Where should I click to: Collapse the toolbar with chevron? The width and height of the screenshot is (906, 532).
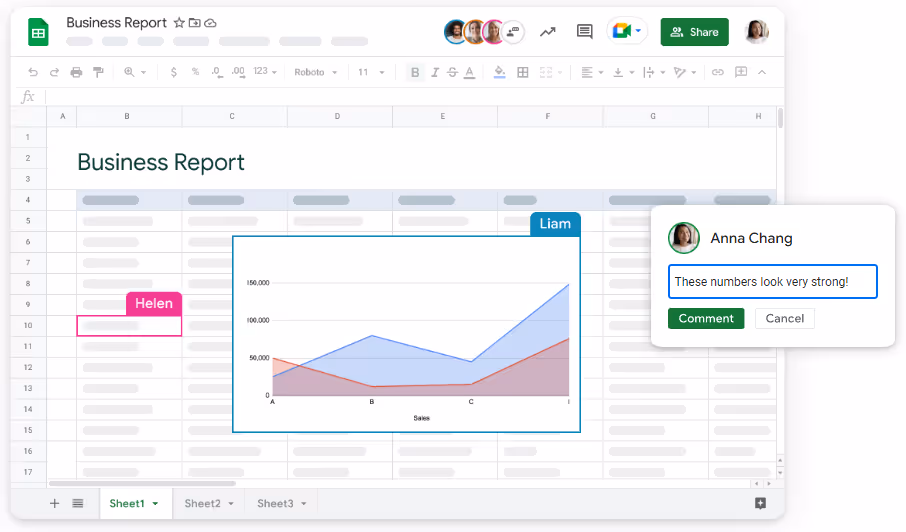tap(762, 72)
